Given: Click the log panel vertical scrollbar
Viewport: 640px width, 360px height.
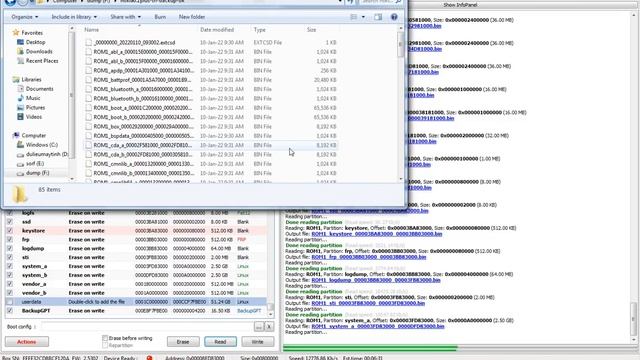Looking at the screenshot, I should (x=633, y=178).
